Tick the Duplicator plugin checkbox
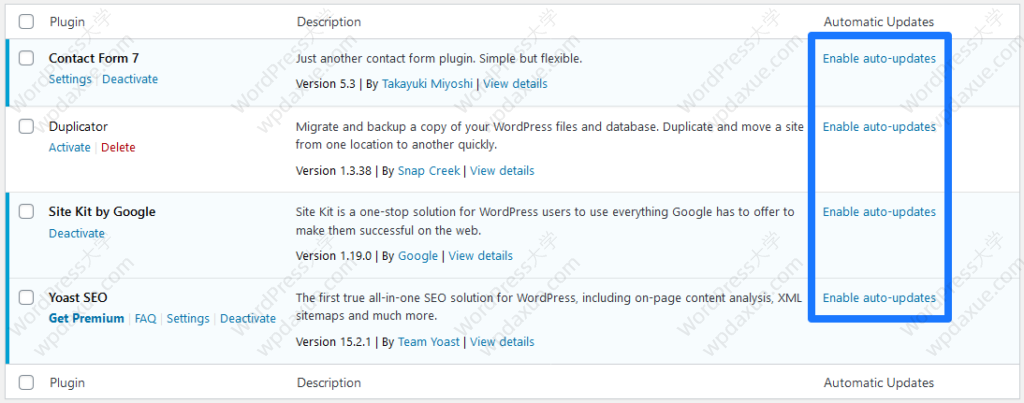 tap(26, 127)
